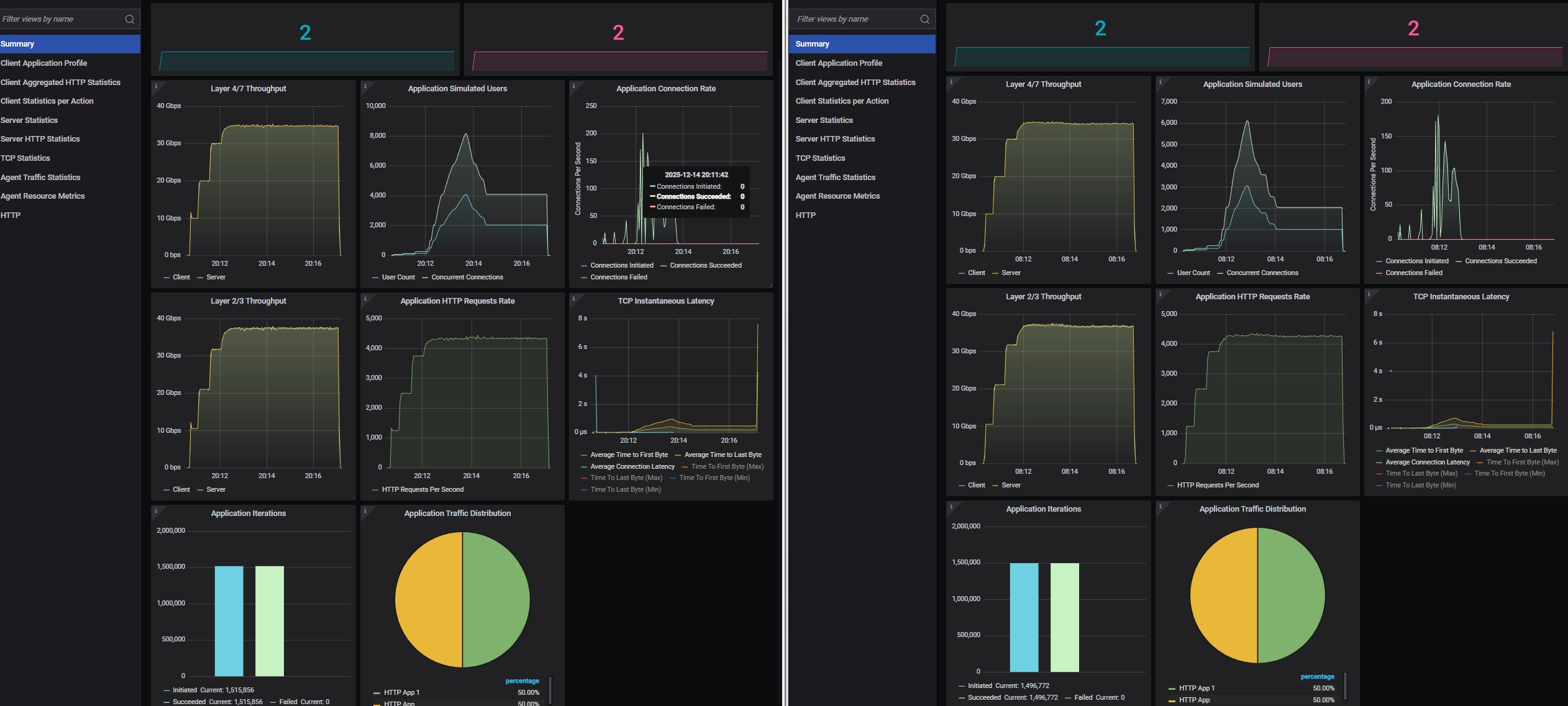Open Server HTTP Statistics in right sidebar
The image size is (1568, 706).
(835, 139)
